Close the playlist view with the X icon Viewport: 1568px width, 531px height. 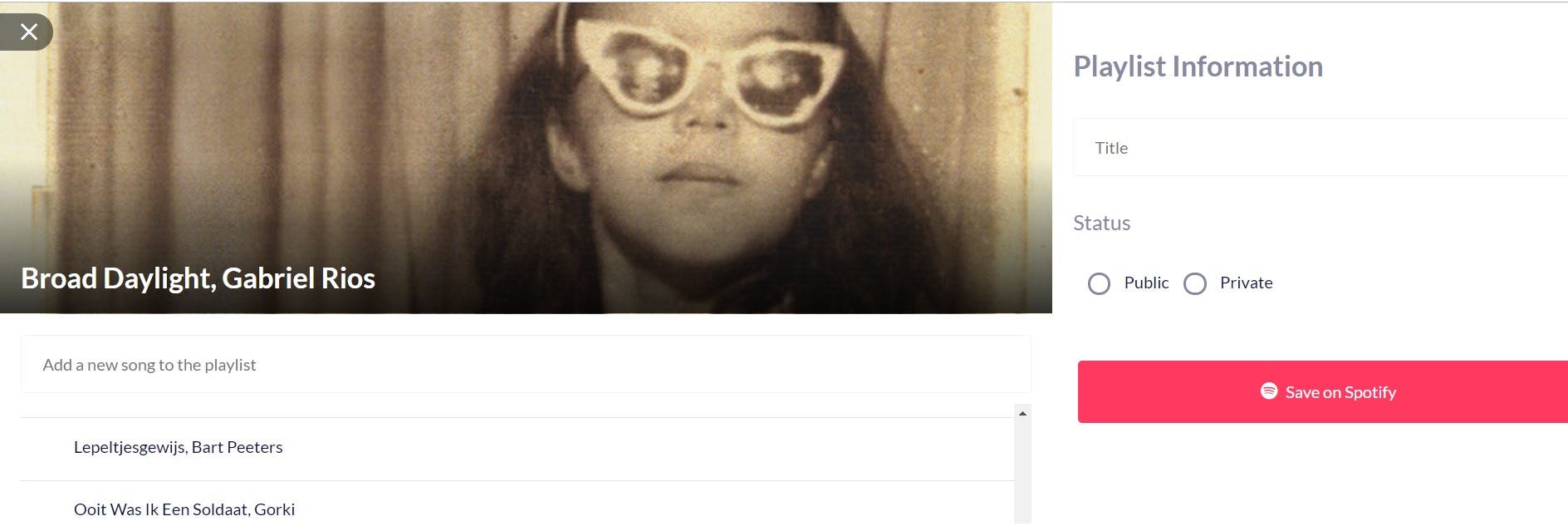pos(28,32)
